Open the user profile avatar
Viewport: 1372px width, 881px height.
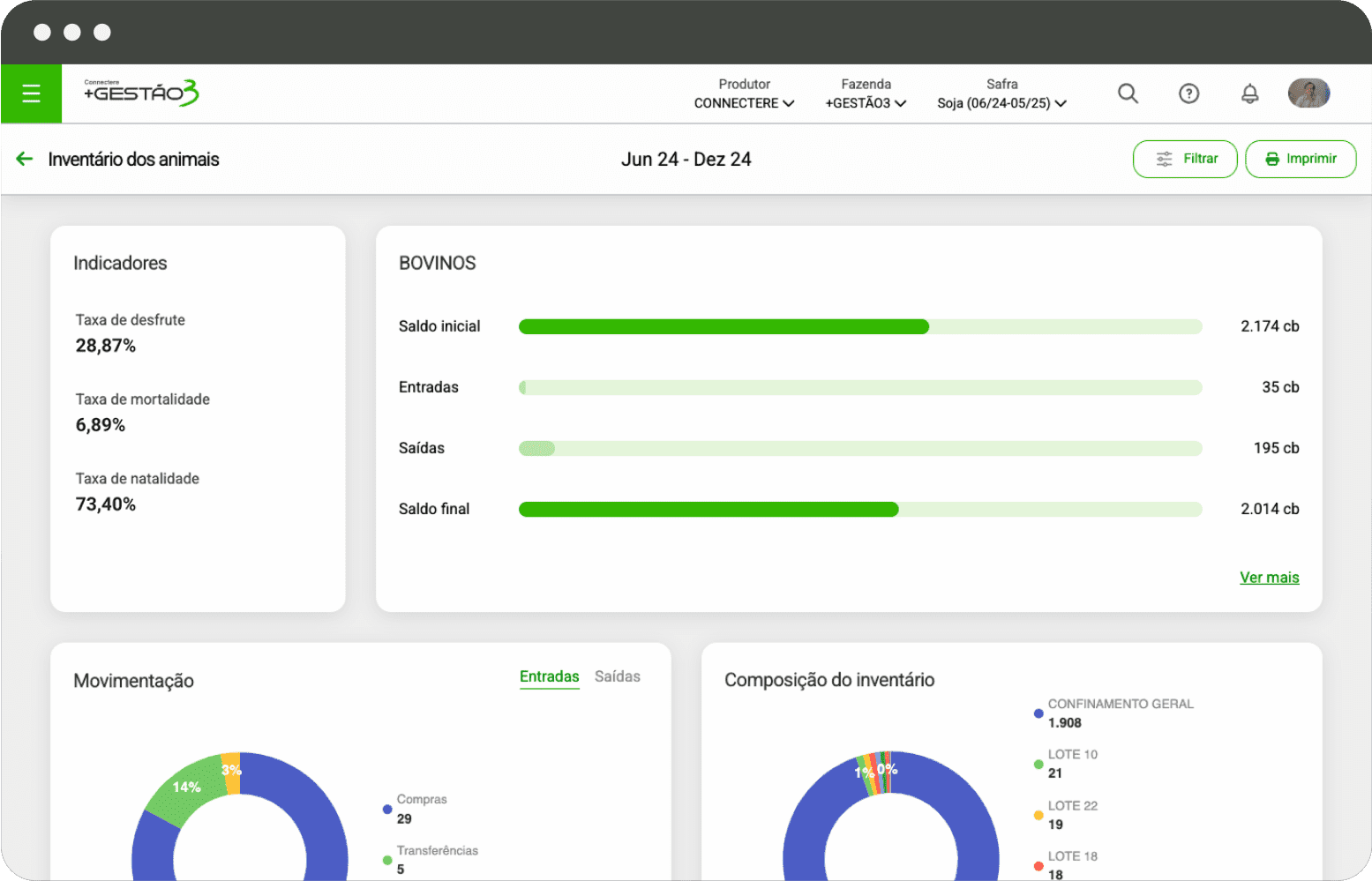[x=1308, y=93]
